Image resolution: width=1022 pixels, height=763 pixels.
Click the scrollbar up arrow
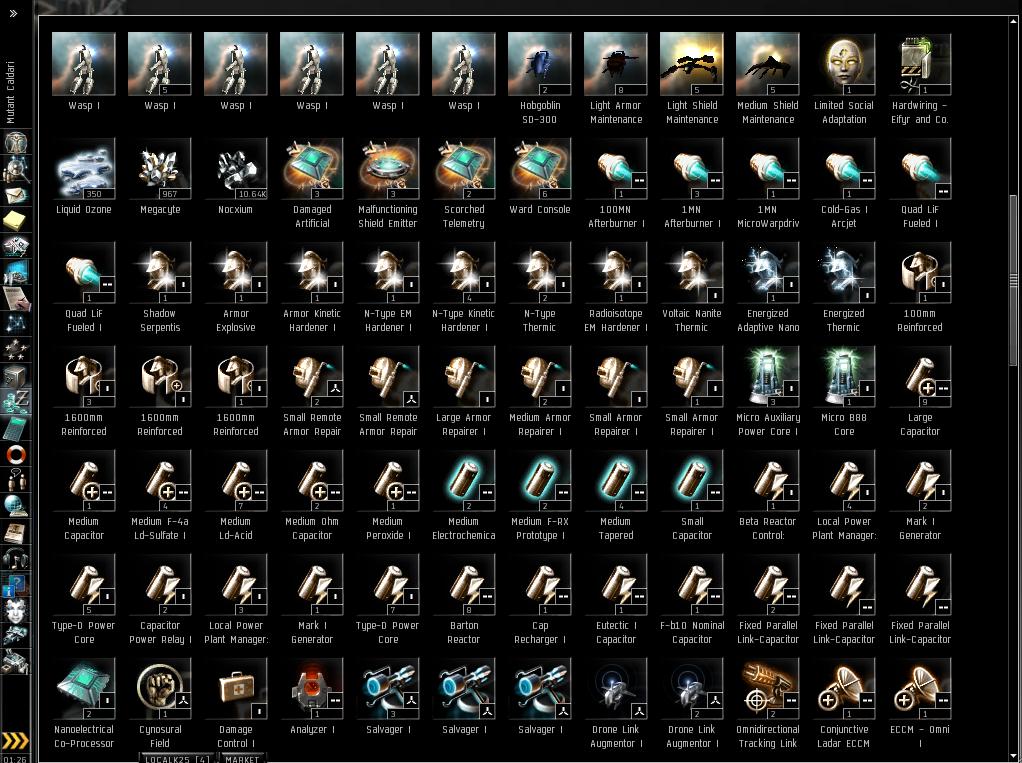pyautogui.click(x=1013, y=21)
